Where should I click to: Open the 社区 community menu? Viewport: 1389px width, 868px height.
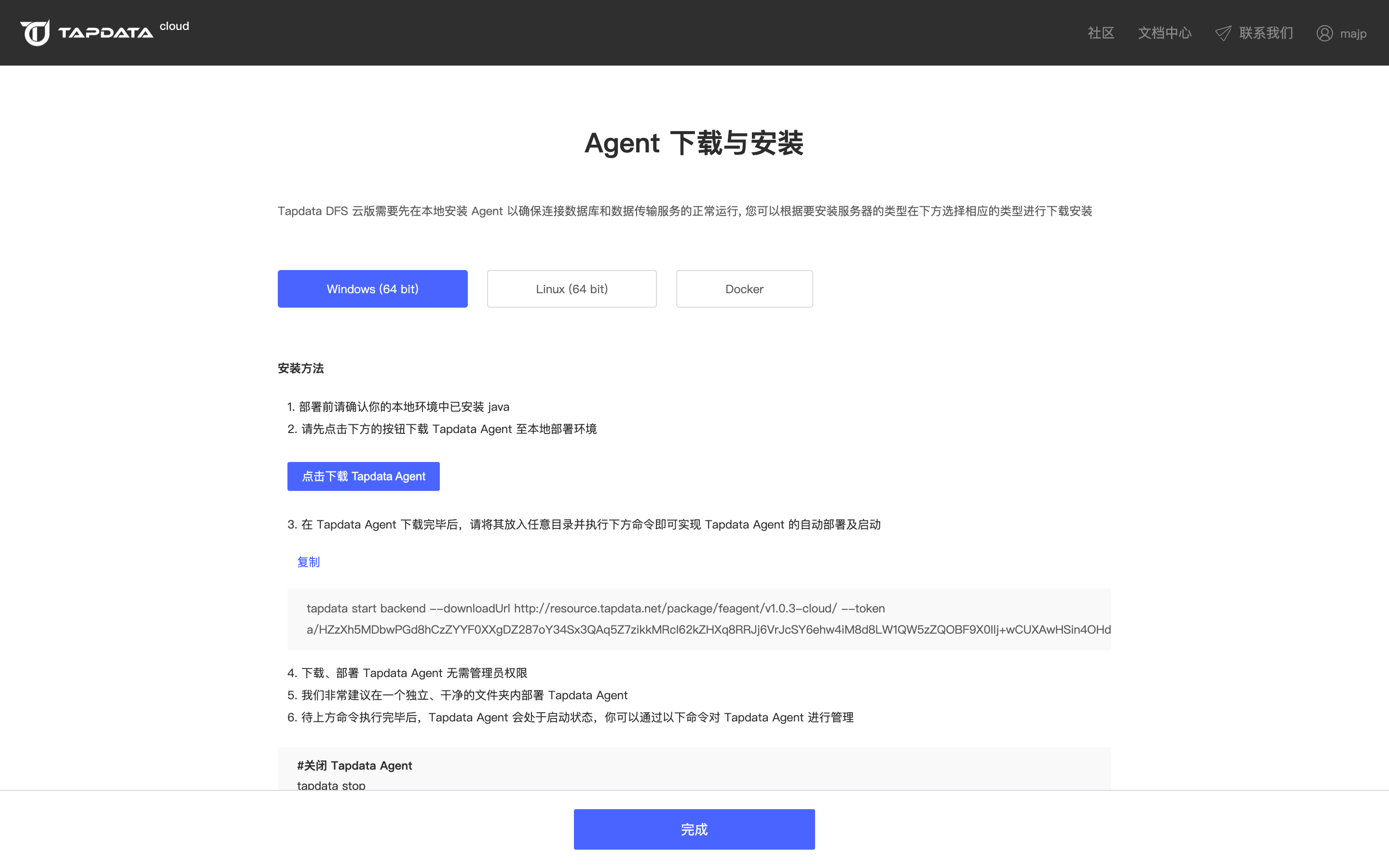coord(1100,33)
